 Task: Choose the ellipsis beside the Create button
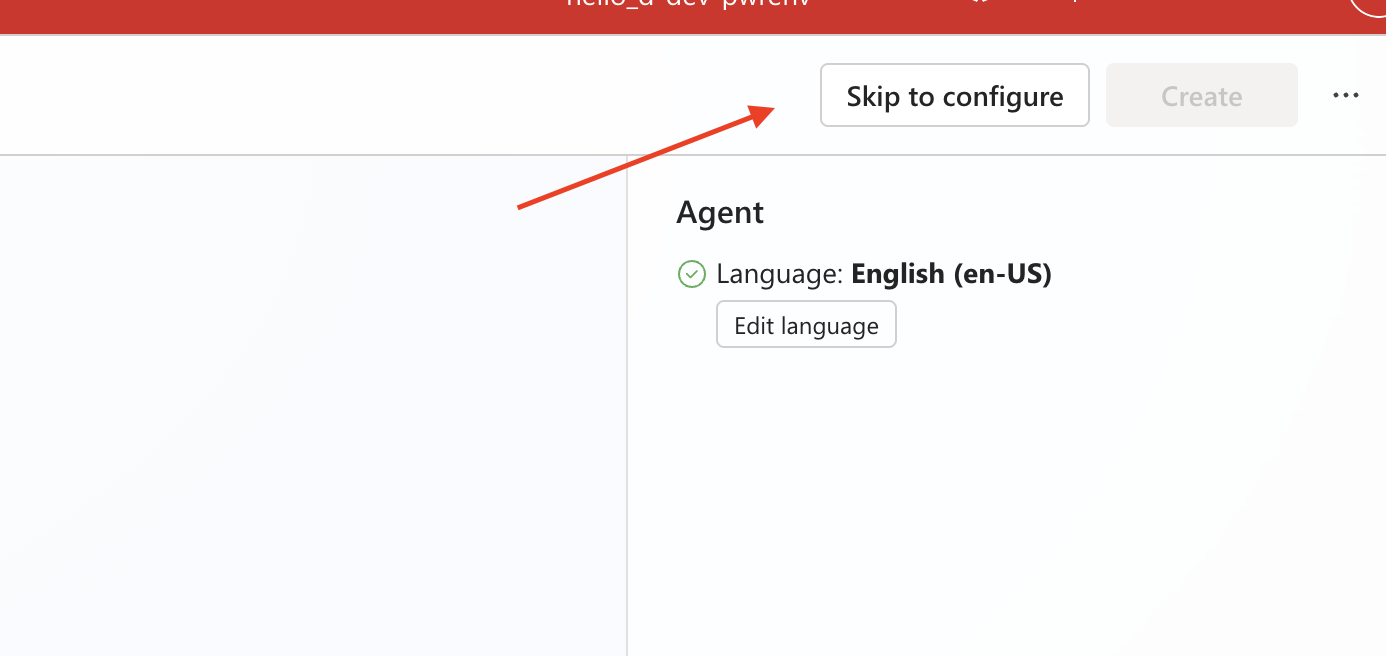(1346, 96)
